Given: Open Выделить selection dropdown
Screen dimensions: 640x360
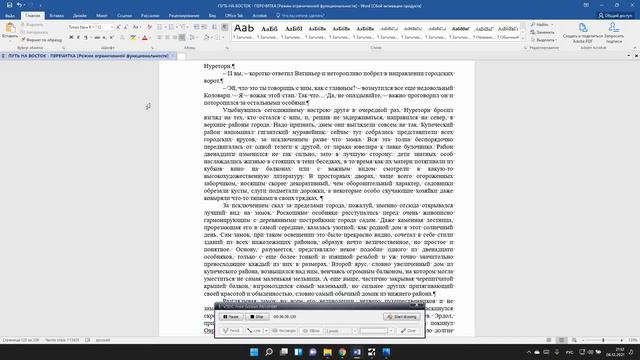Looking at the screenshot, I should (544, 40).
